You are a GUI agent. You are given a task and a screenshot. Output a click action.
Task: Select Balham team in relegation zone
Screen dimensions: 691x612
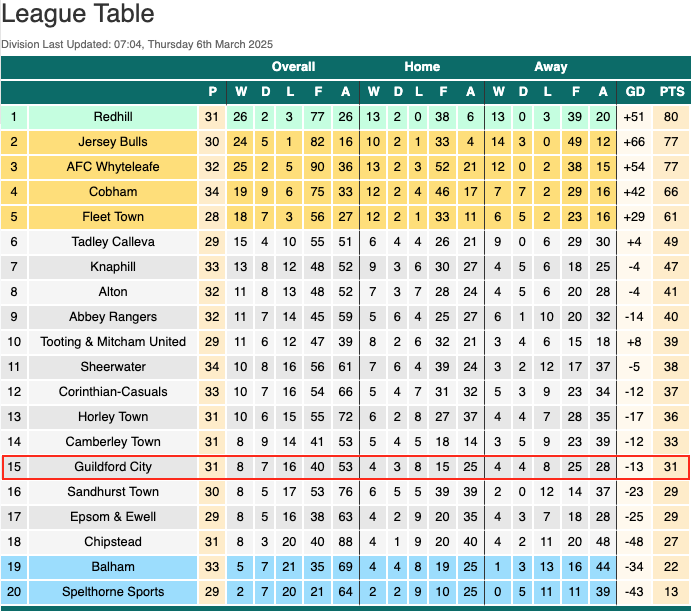[x=113, y=567]
